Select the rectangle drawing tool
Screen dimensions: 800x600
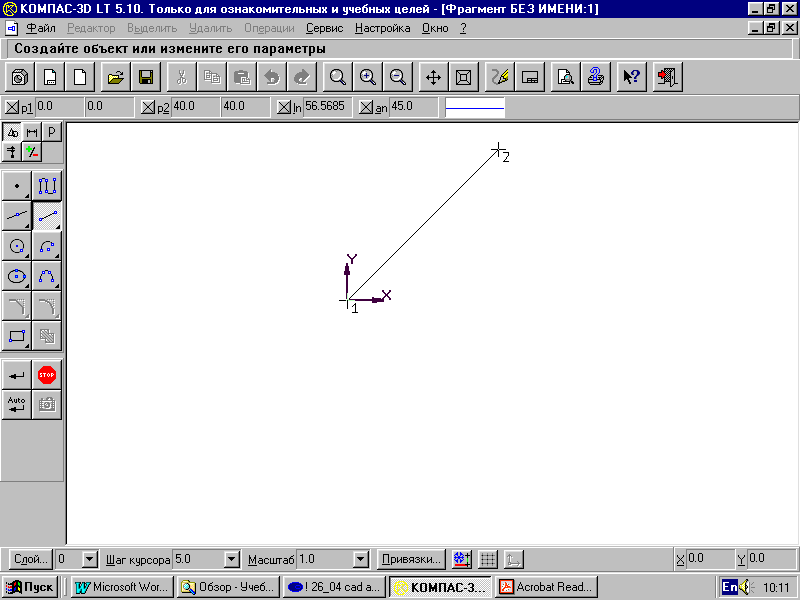coord(17,336)
